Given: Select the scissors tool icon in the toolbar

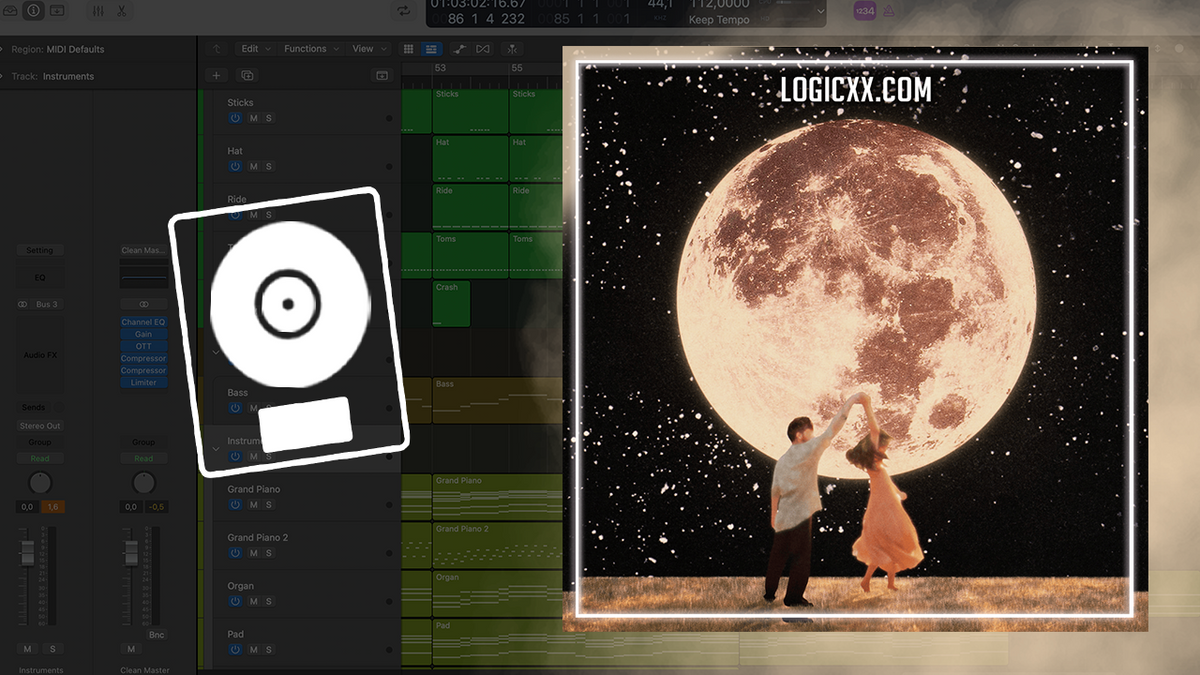Looking at the screenshot, I should [120, 12].
